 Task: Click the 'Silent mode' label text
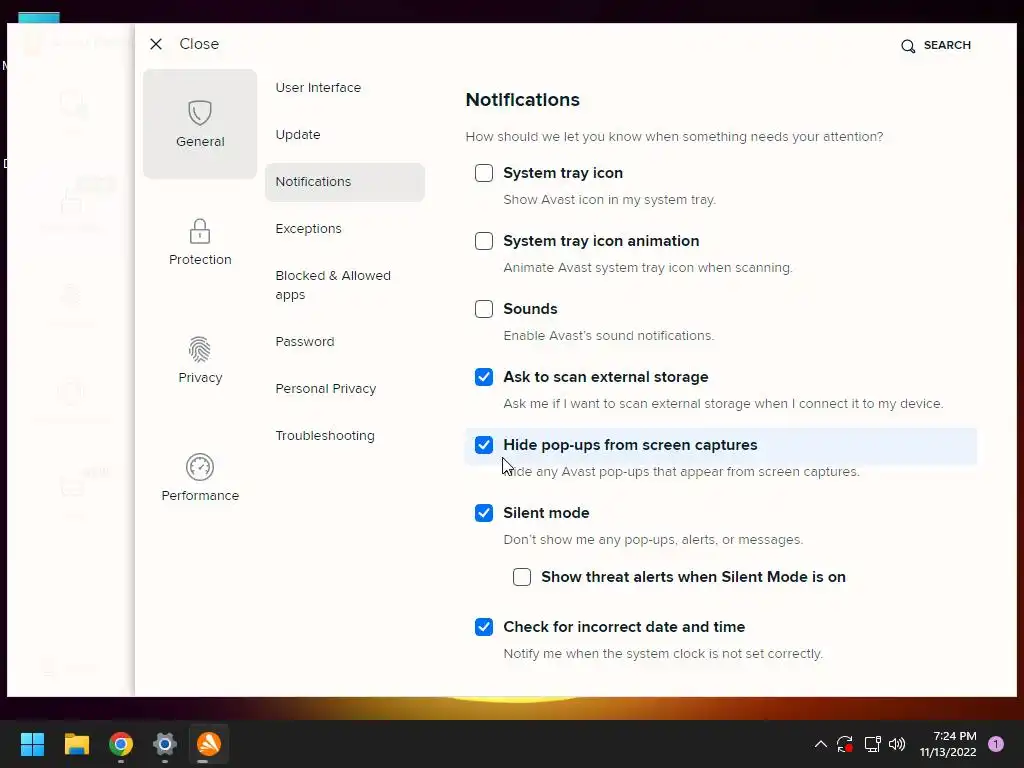tap(546, 513)
